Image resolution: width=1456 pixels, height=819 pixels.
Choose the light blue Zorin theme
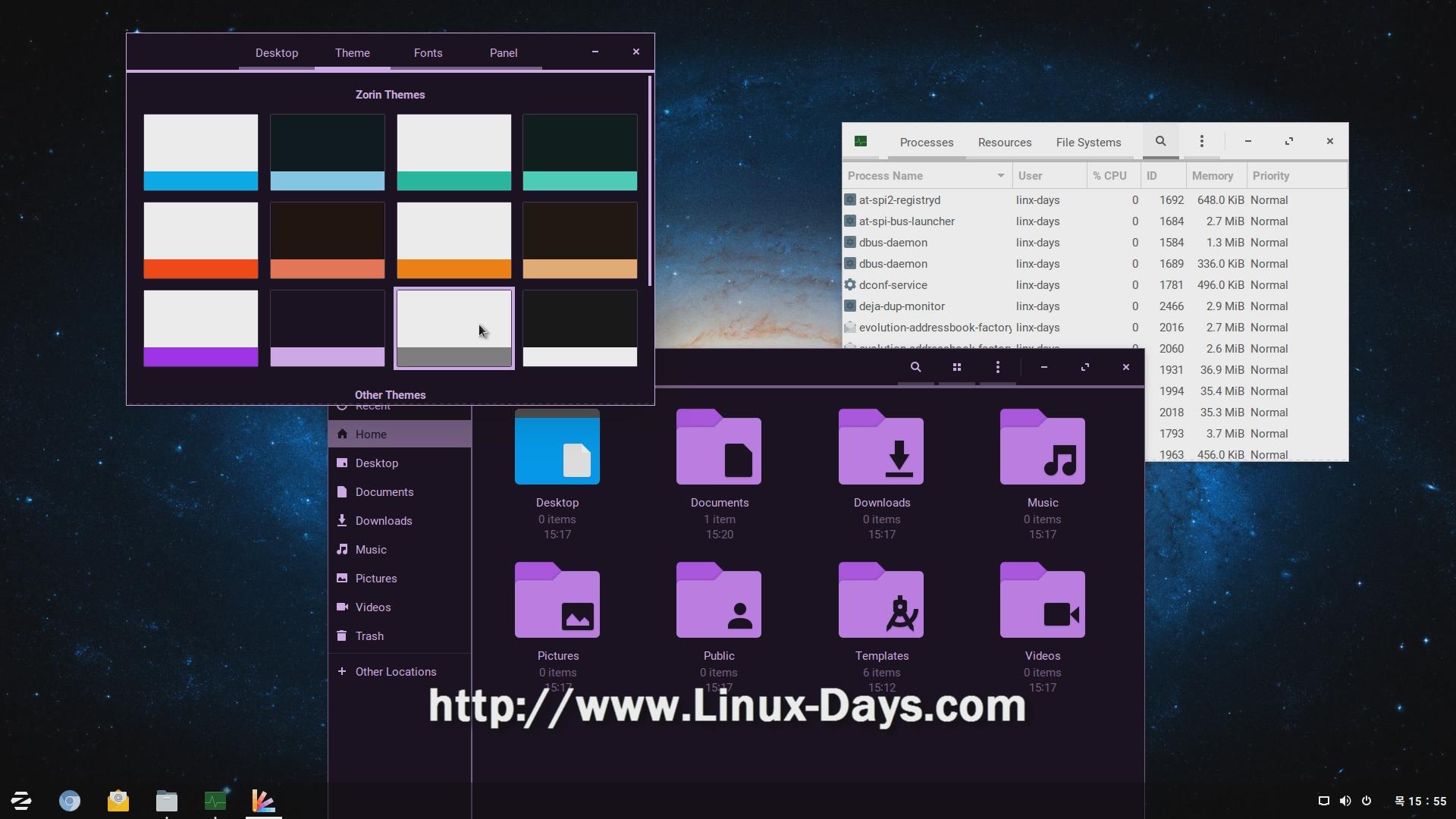[x=201, y=152]
